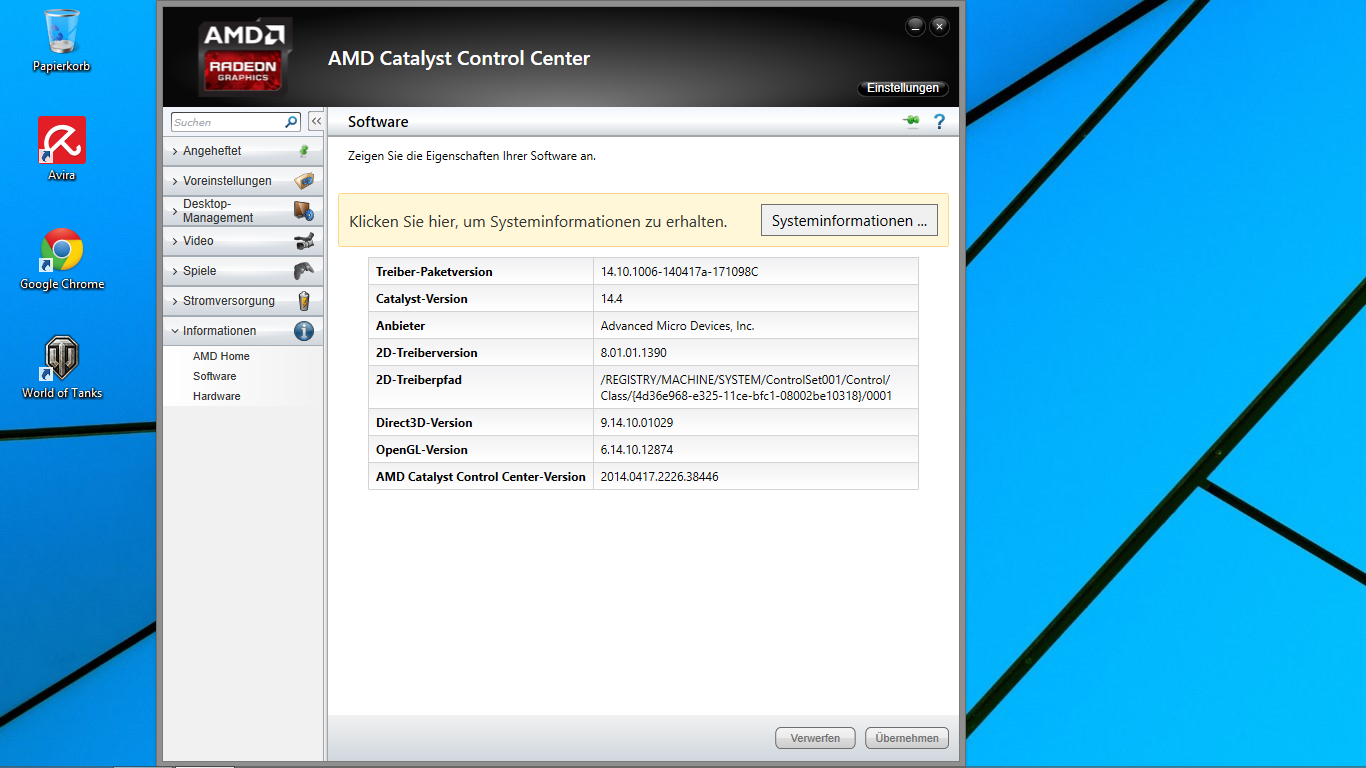Click the 2D-Treiberversion label cell

point(481,353)
